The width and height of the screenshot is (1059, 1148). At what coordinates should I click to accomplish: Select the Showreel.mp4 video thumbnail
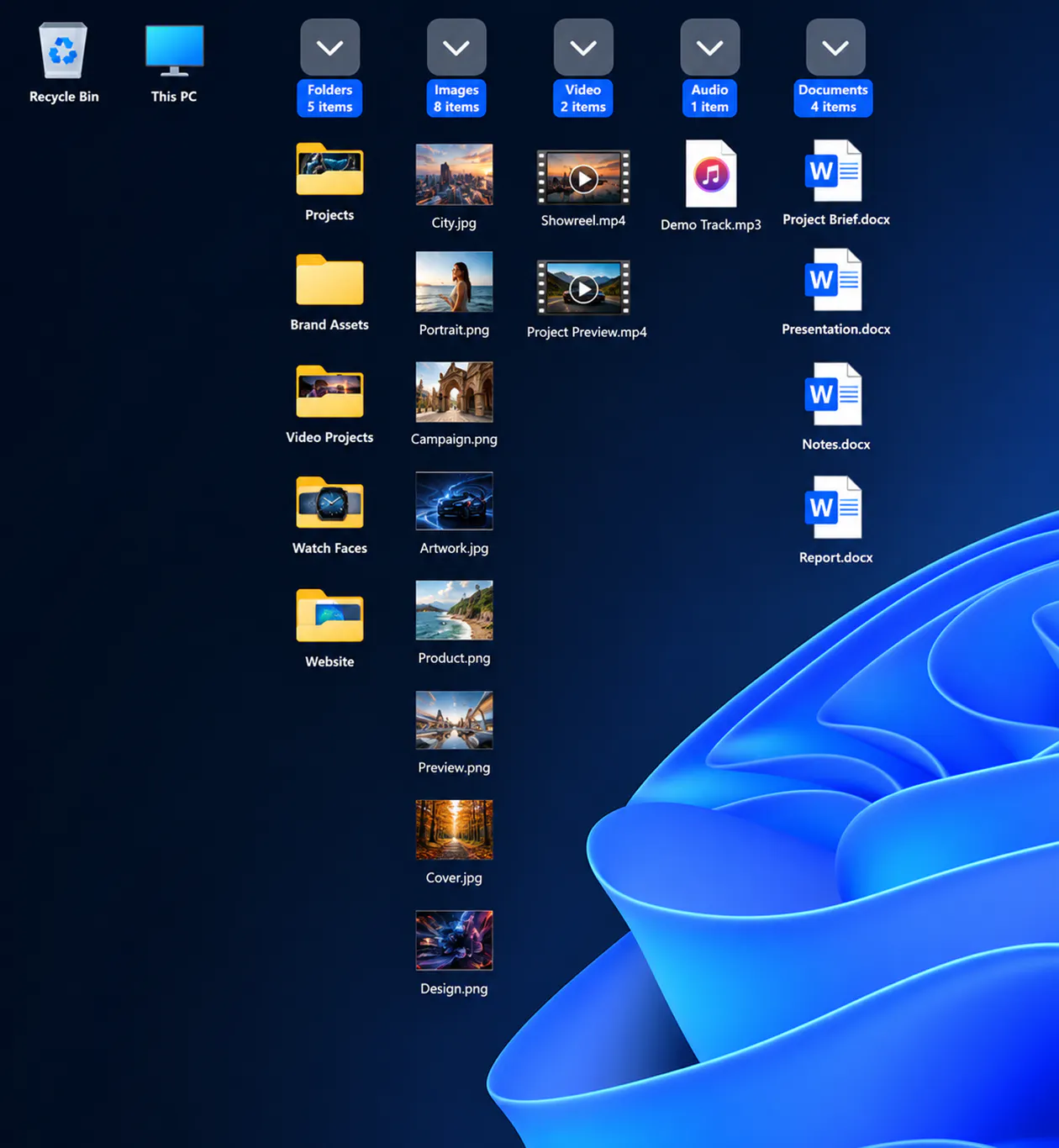point(583,177)
